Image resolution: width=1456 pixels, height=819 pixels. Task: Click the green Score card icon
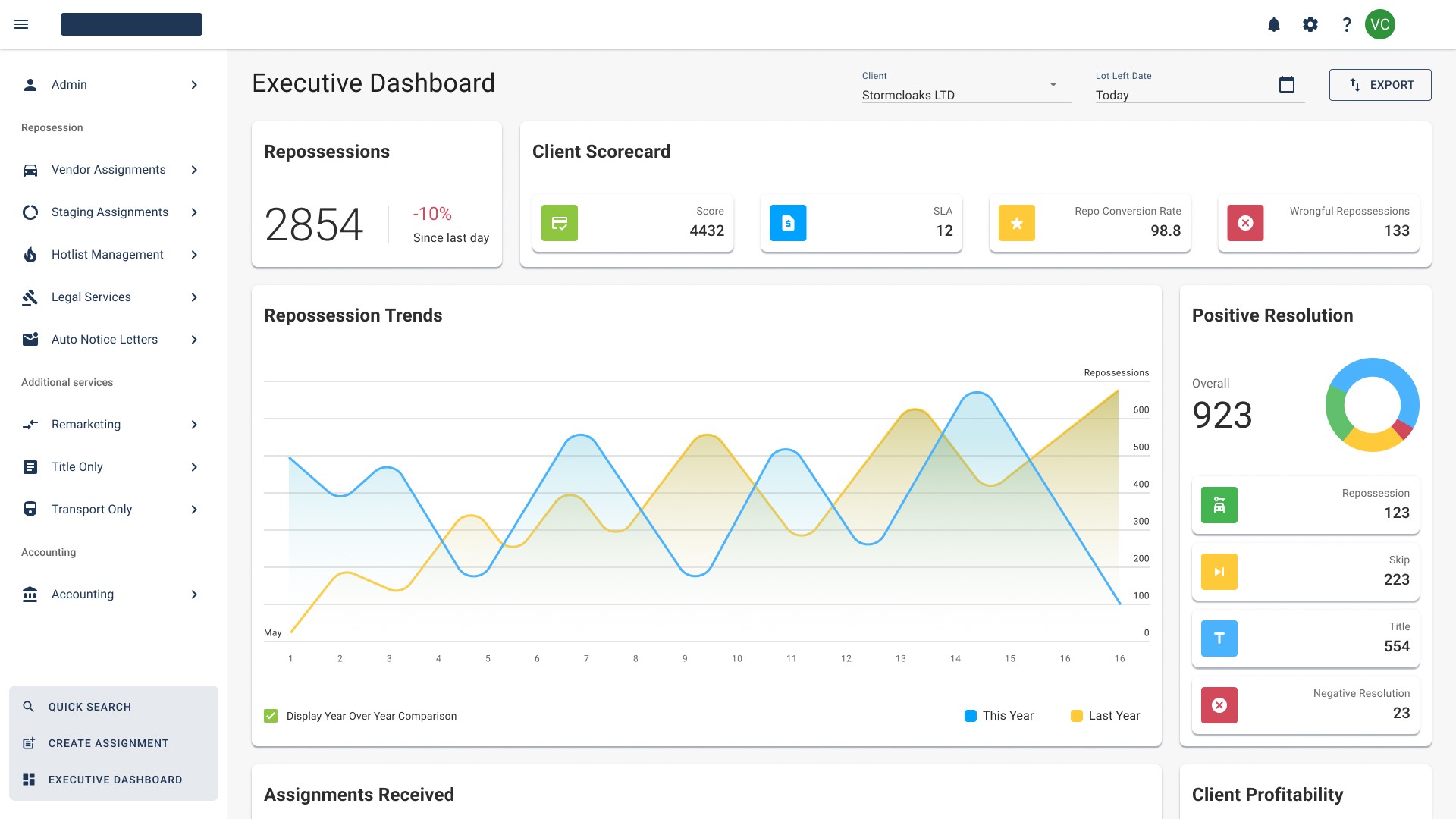point(560,223)
